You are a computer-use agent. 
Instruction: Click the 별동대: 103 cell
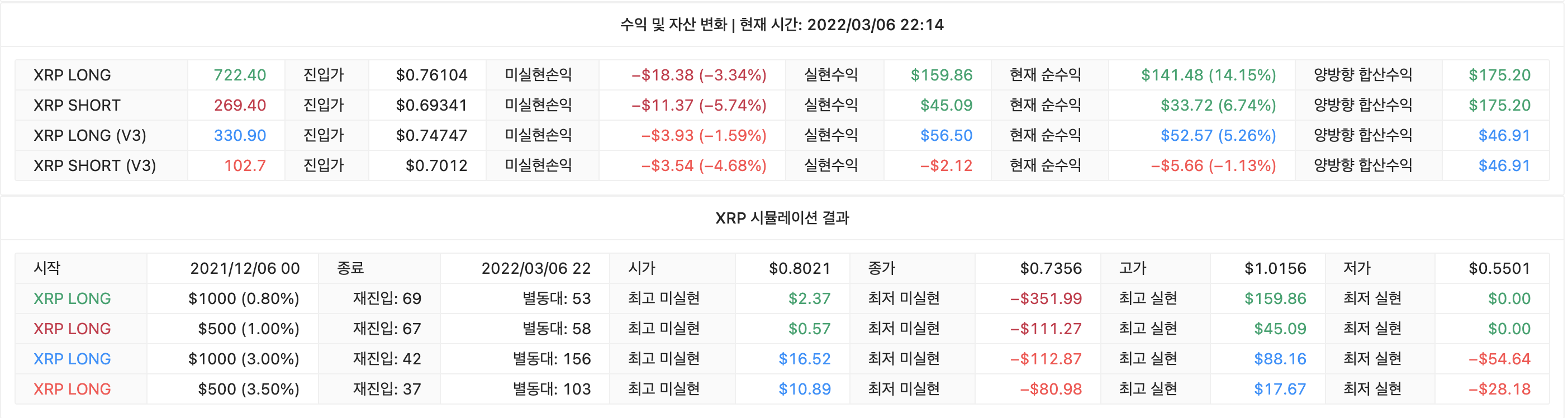tap(552, 389)
